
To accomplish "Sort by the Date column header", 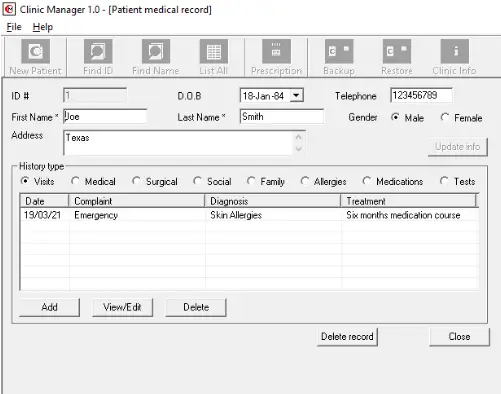I will coord(44,201).
